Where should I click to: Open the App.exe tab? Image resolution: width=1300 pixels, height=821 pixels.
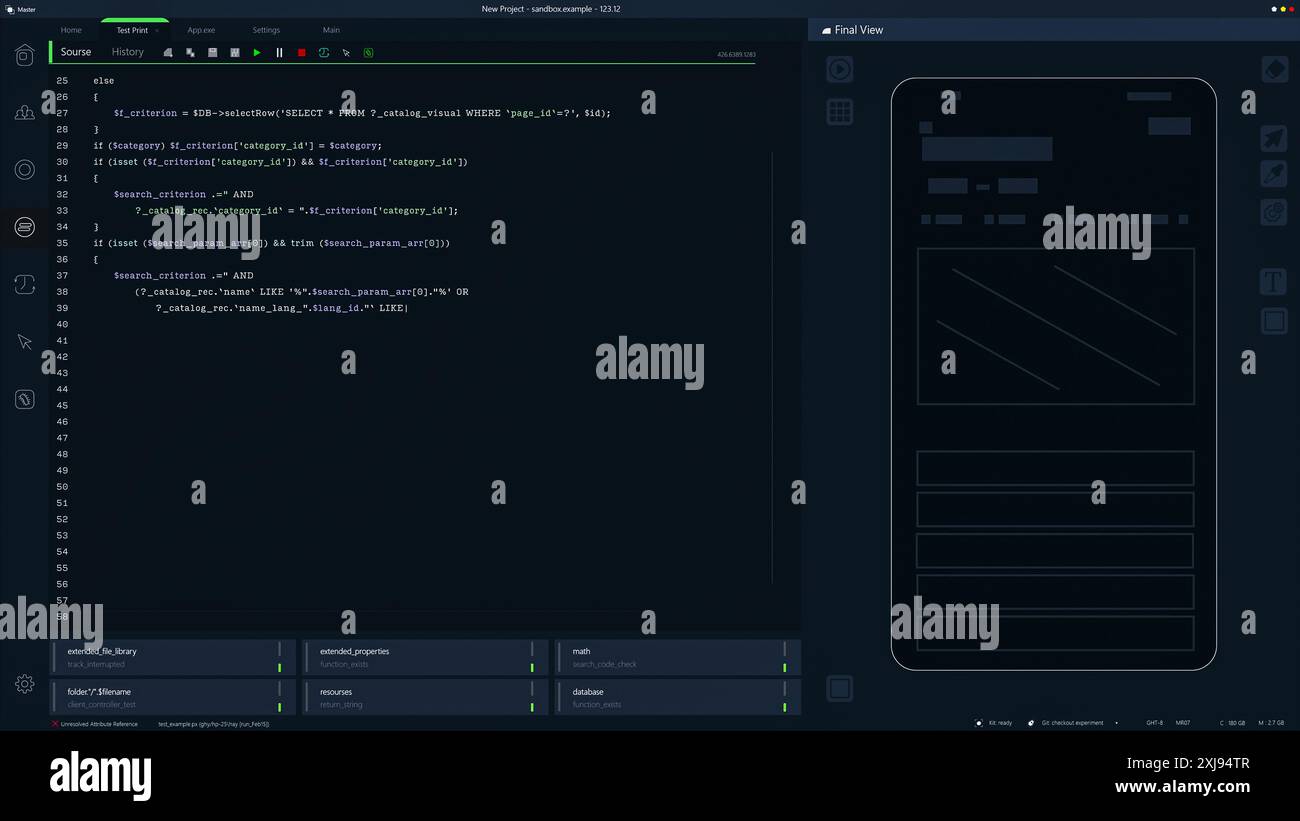pyautogui.click(x=201, y=30)
